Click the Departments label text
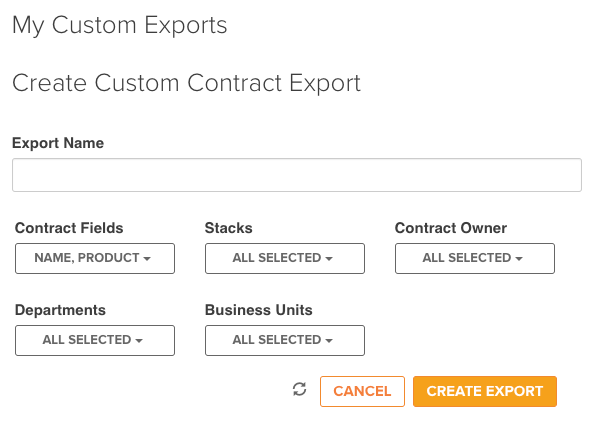The height and width of the screenshot is (421, 596). click(60, 310)
